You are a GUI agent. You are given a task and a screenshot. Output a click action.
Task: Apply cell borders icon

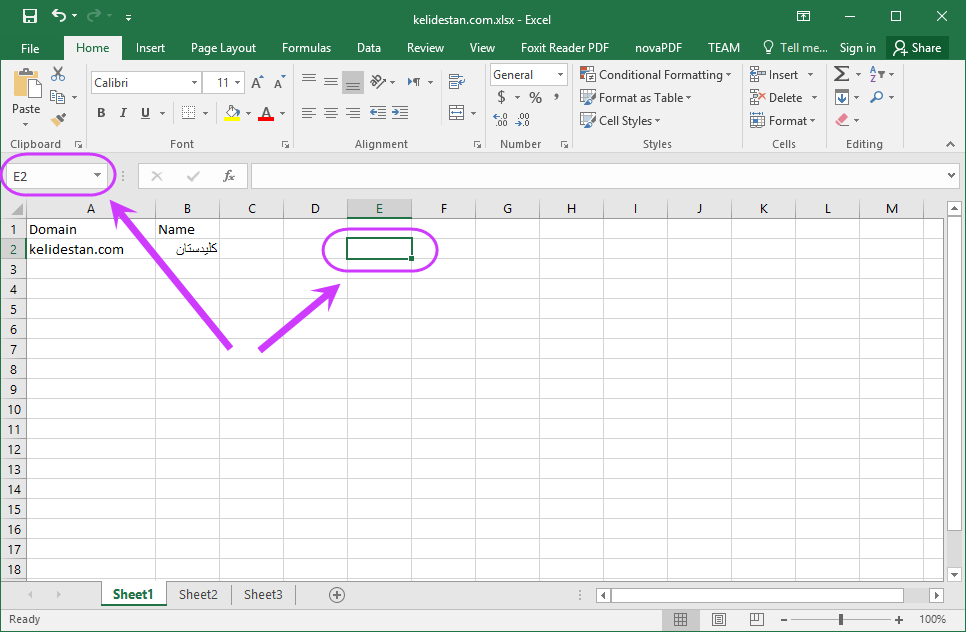[x=189, y=113]
